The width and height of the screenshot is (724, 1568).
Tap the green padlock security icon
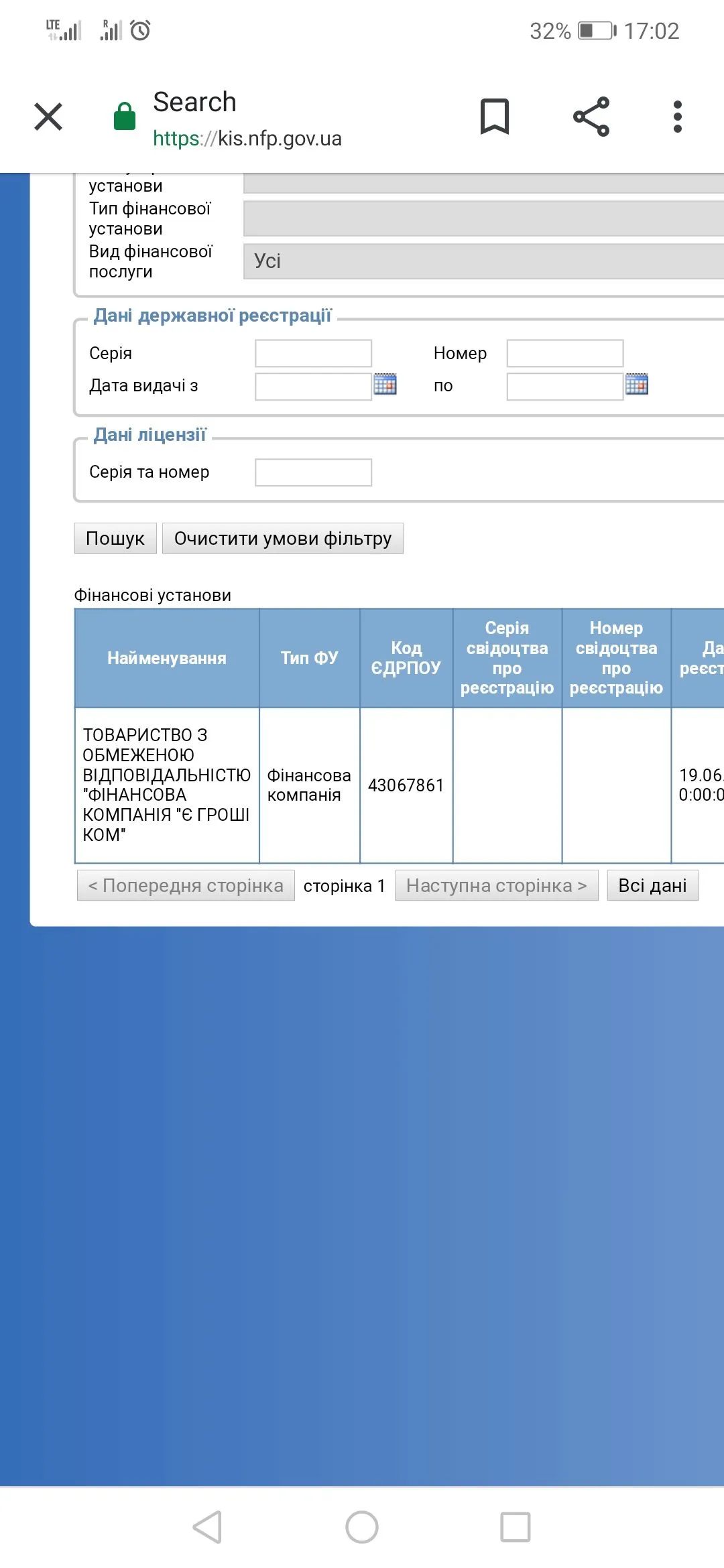[x=125, y=117]
